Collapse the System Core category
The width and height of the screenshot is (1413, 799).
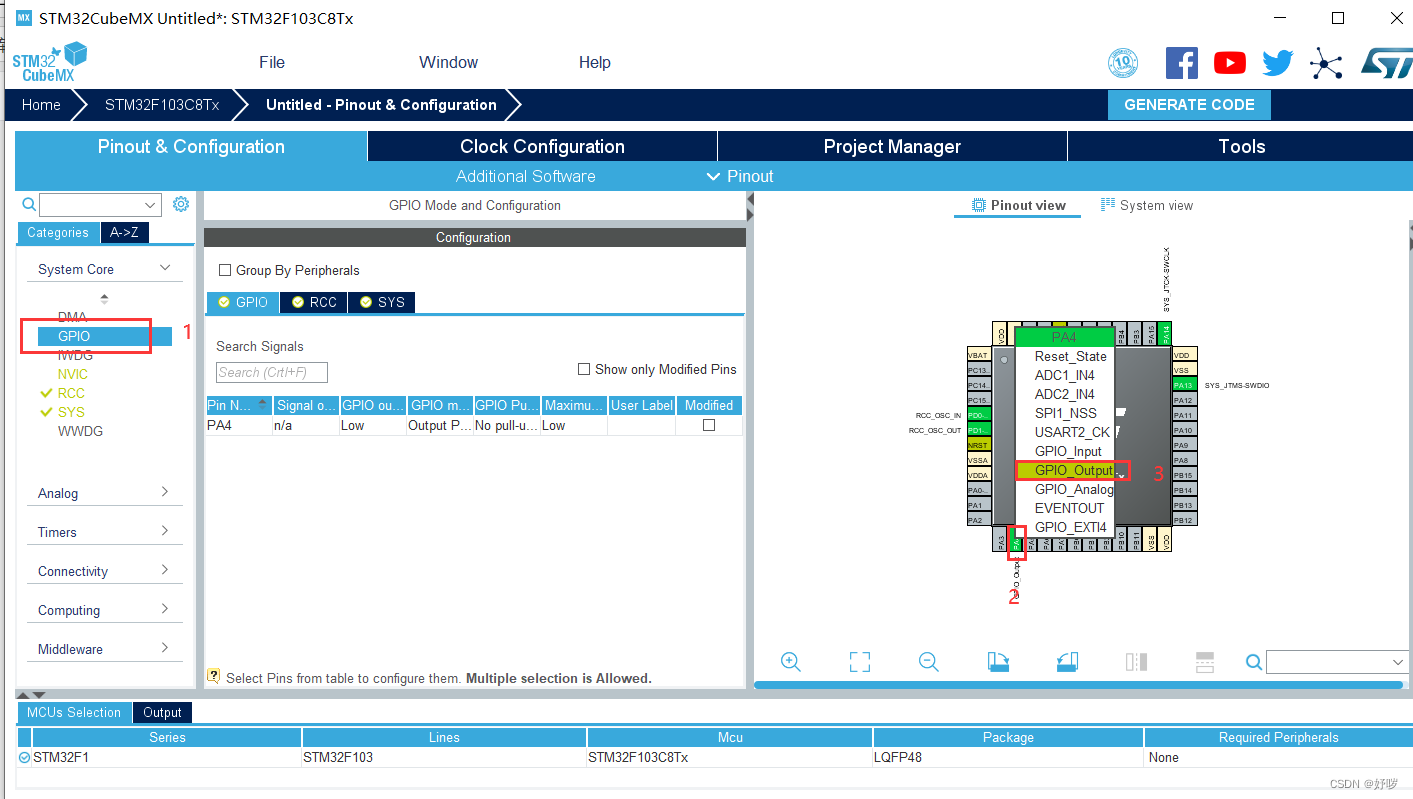tap(165, 268)
